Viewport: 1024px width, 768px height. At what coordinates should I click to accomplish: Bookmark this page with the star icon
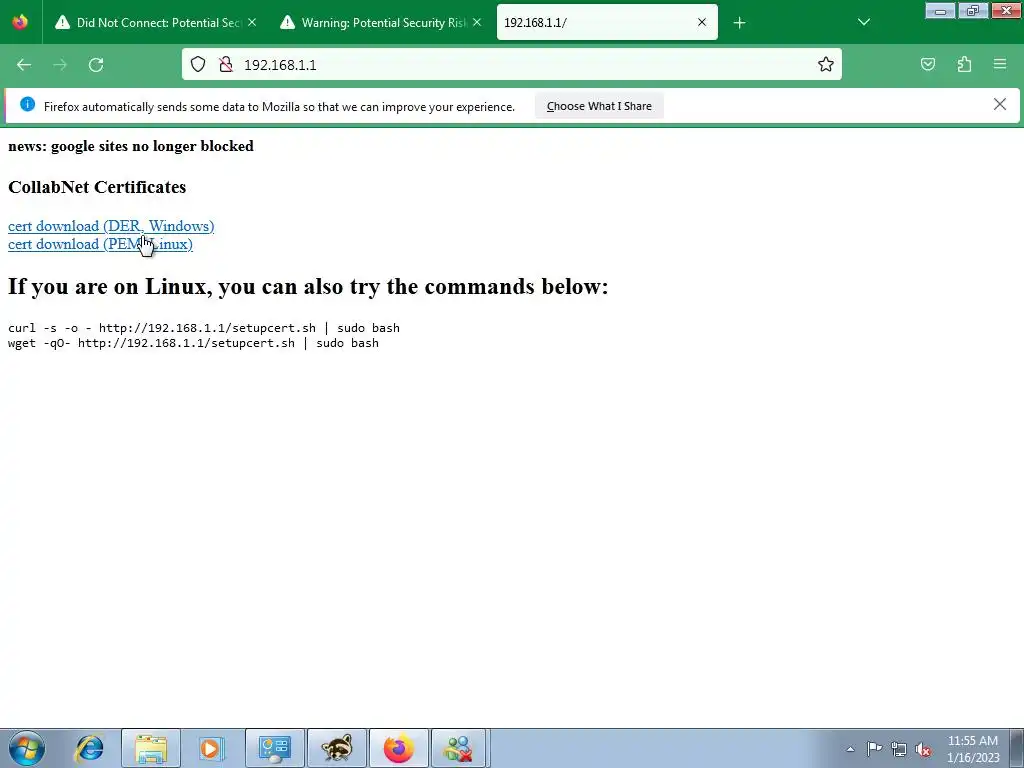click(825, 64)
